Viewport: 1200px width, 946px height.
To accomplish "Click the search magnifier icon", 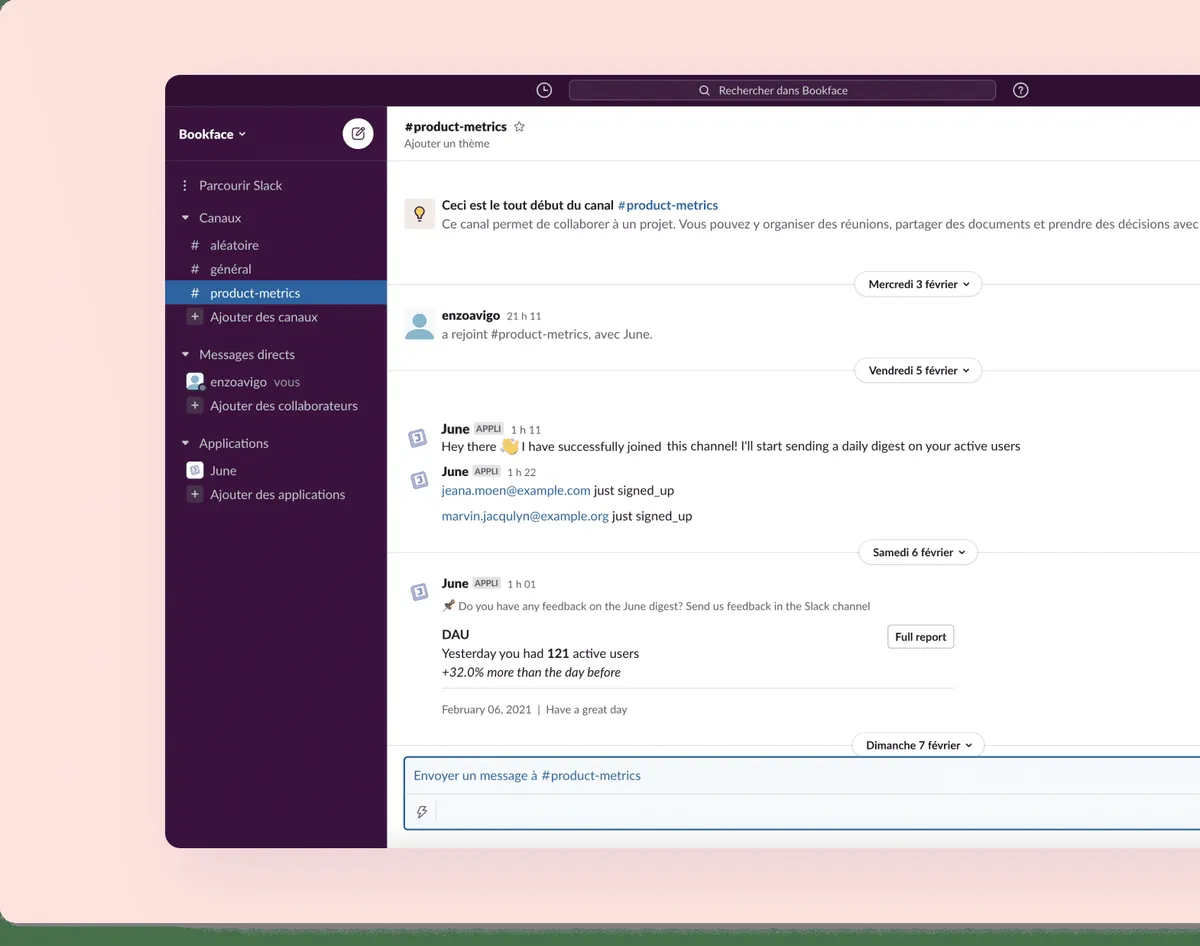I will [705, 90].
